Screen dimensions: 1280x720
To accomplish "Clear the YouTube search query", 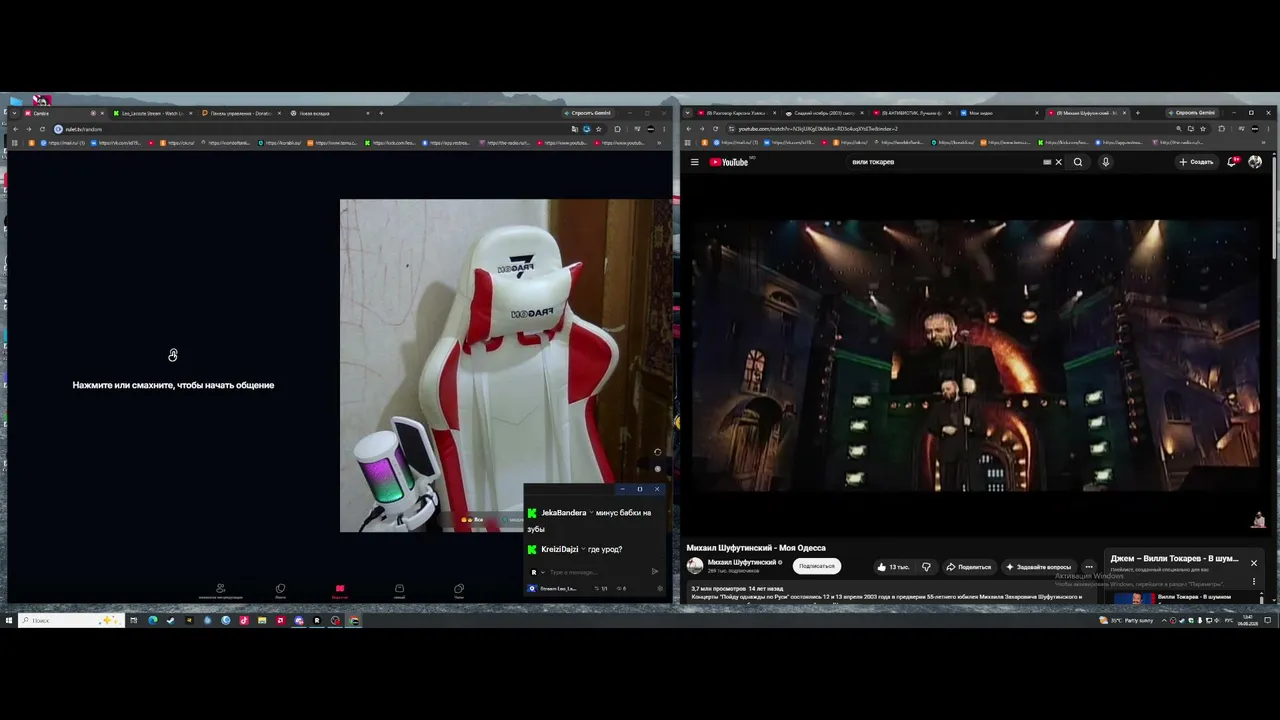I will [1058, 162].
